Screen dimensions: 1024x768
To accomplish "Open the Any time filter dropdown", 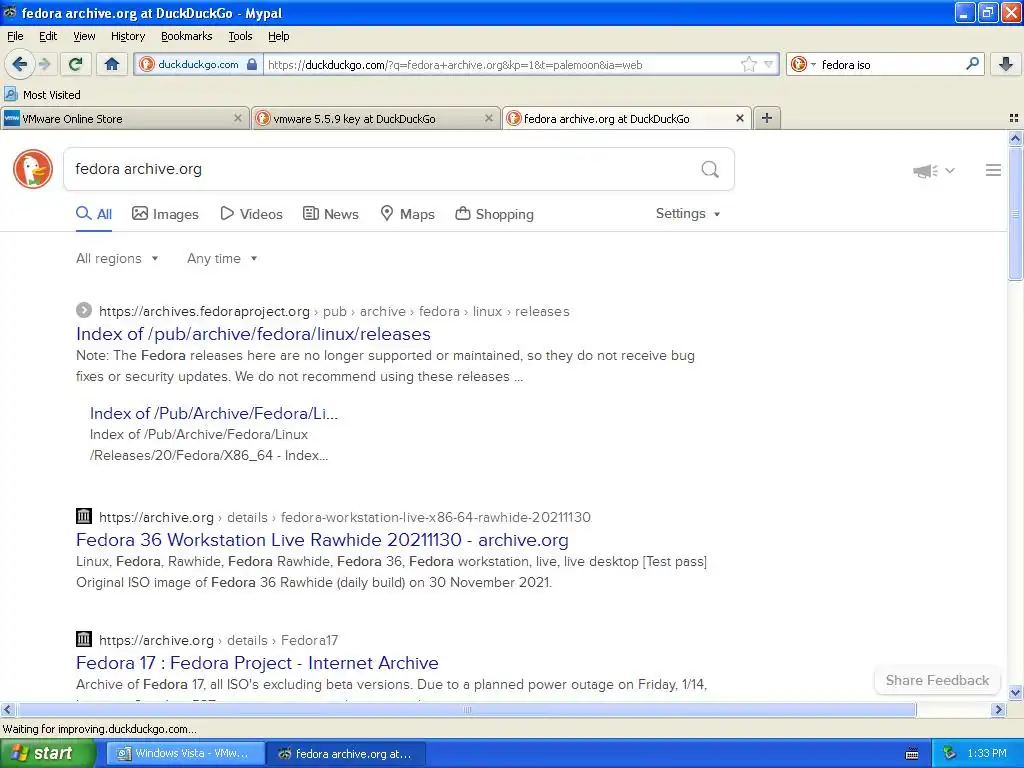I will point(222,259).
